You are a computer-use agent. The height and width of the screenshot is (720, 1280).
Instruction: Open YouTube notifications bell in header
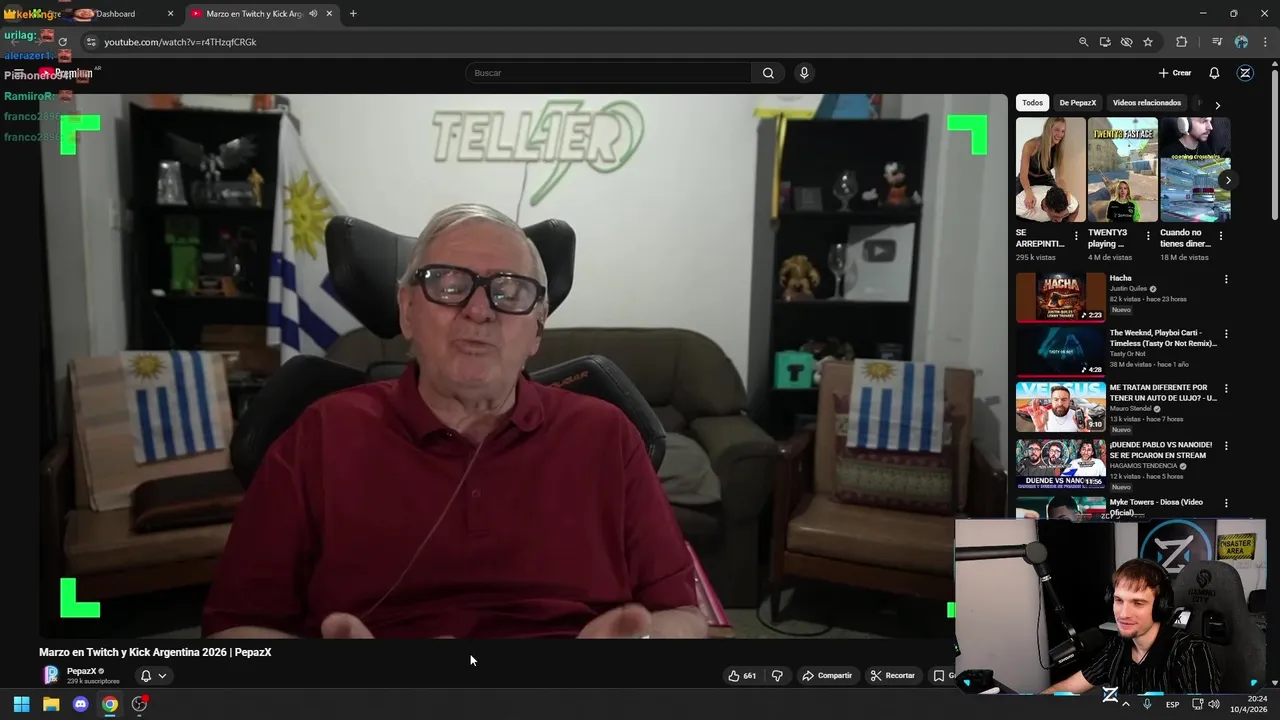(x=1214, y=73)
